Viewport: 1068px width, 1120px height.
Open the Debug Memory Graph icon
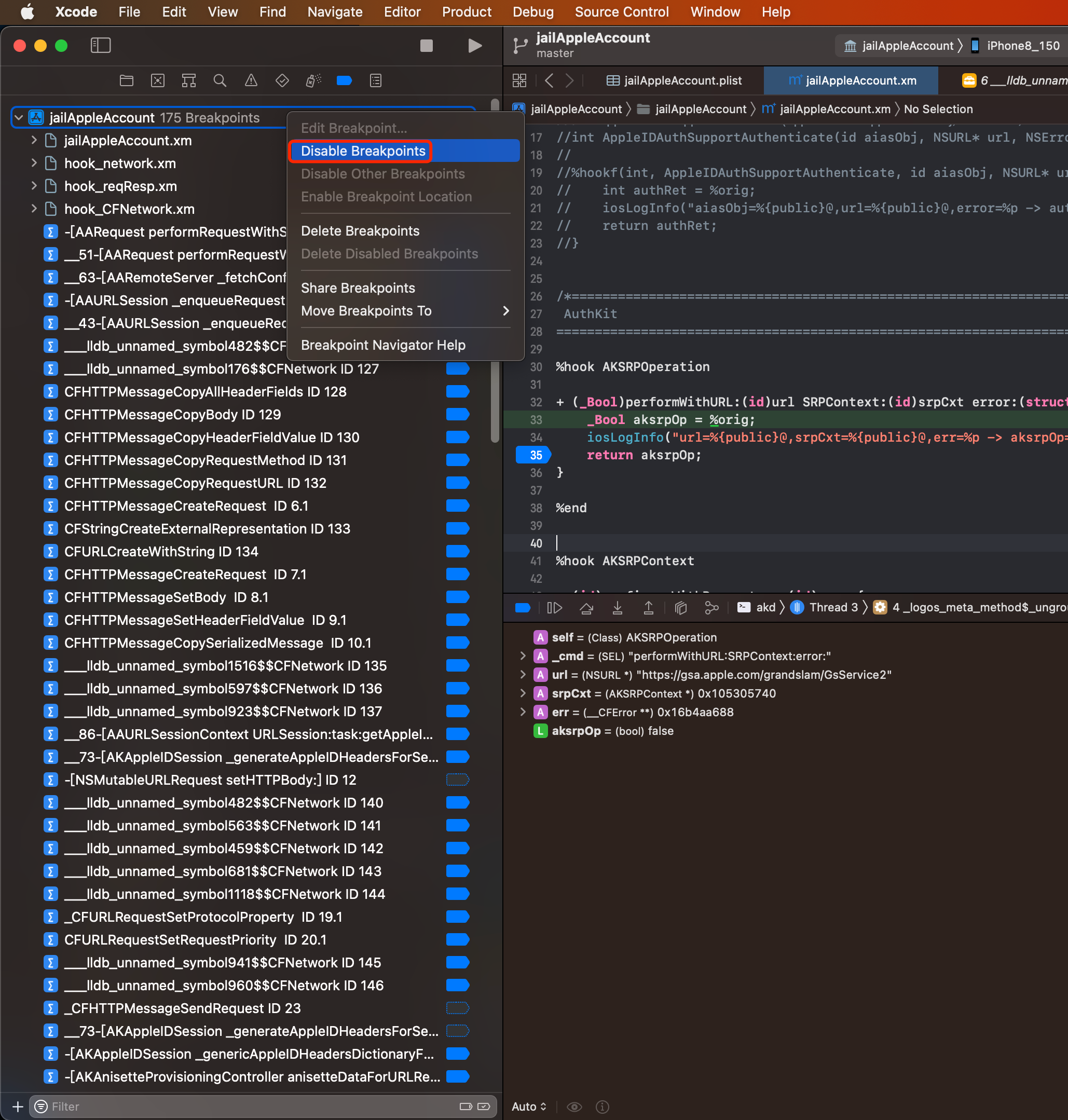click(711, 608)
